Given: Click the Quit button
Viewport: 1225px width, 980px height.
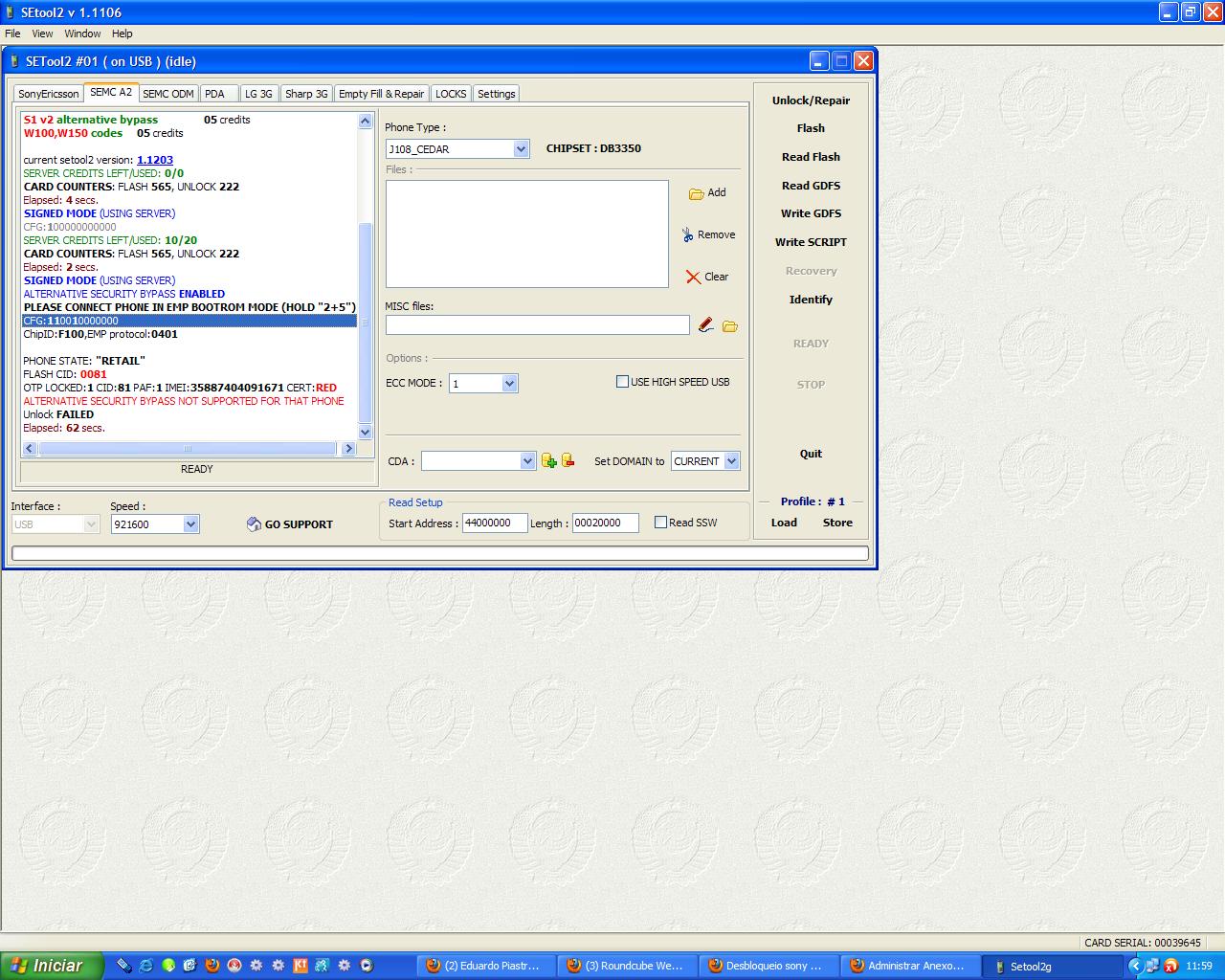Looking at the screenshot, I should (x=811, y=454).
